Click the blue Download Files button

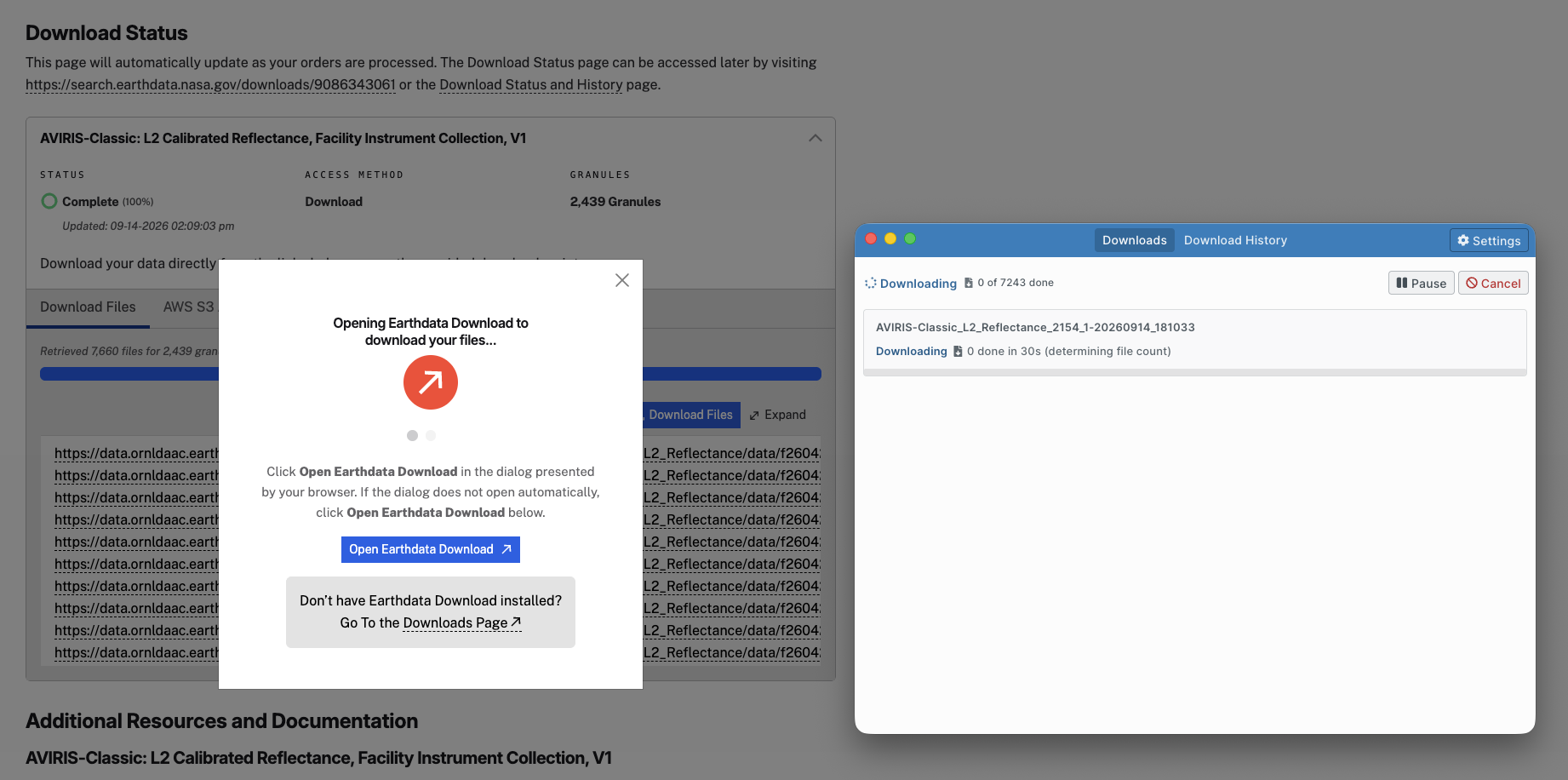[x=691, y=415]
